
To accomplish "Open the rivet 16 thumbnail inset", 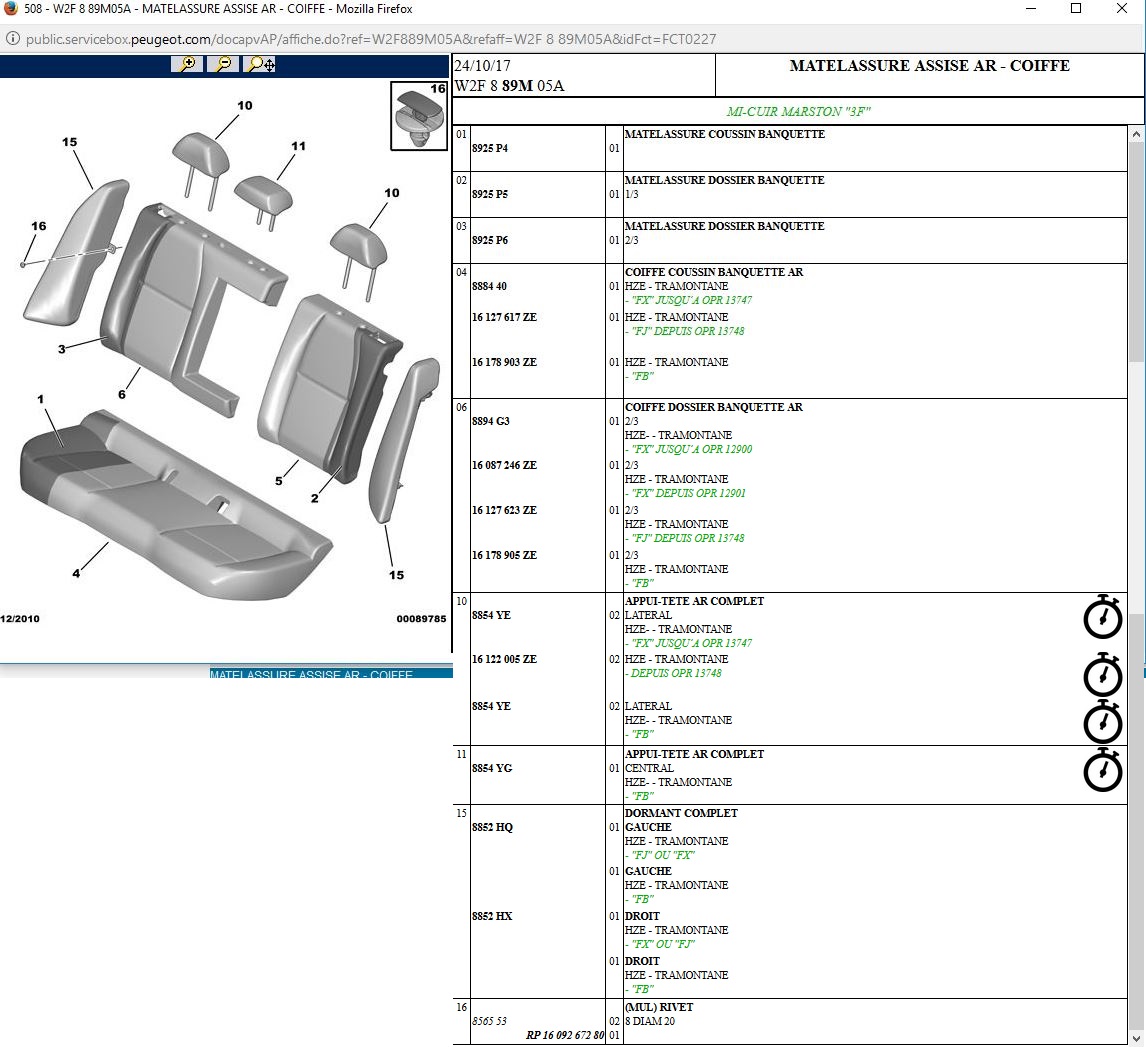I will [x=419, y=116].
